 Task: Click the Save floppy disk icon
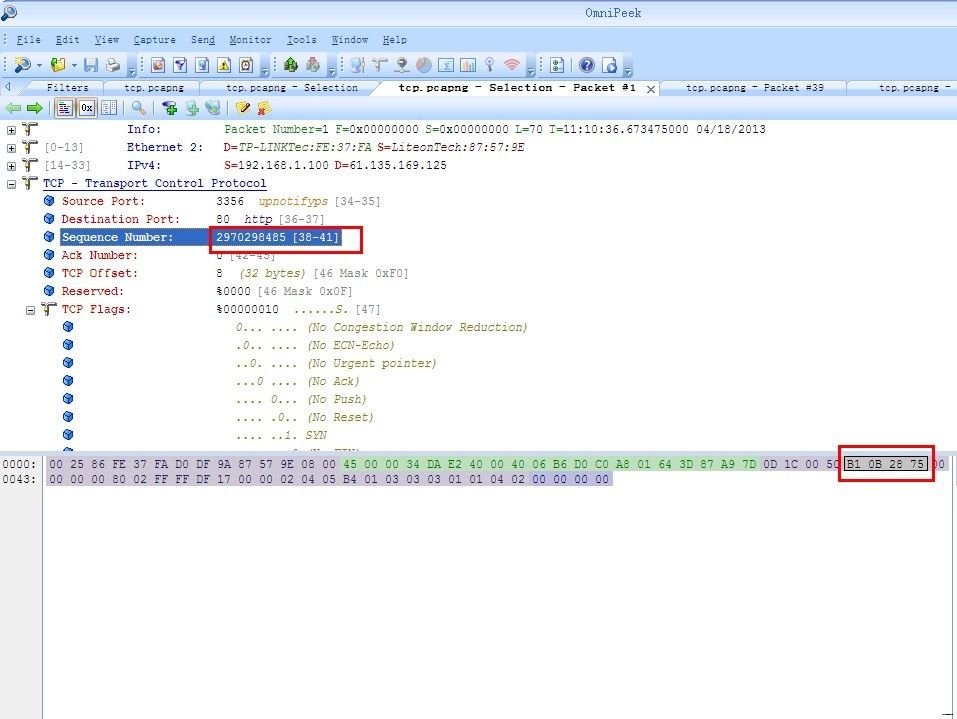click(91, 65)
